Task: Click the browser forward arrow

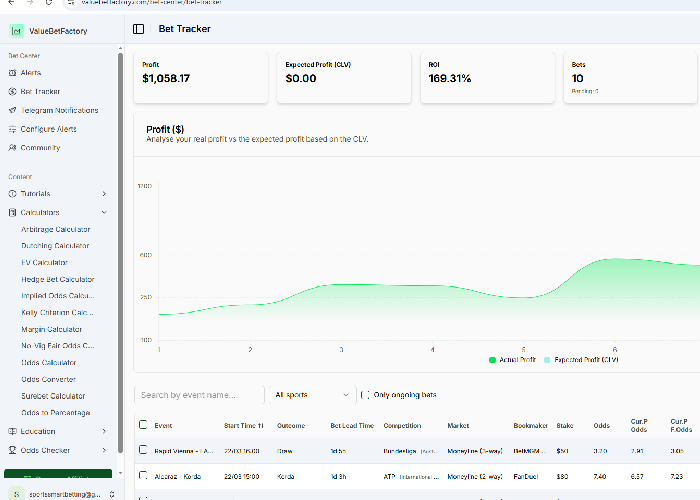Action: [30, 2]
